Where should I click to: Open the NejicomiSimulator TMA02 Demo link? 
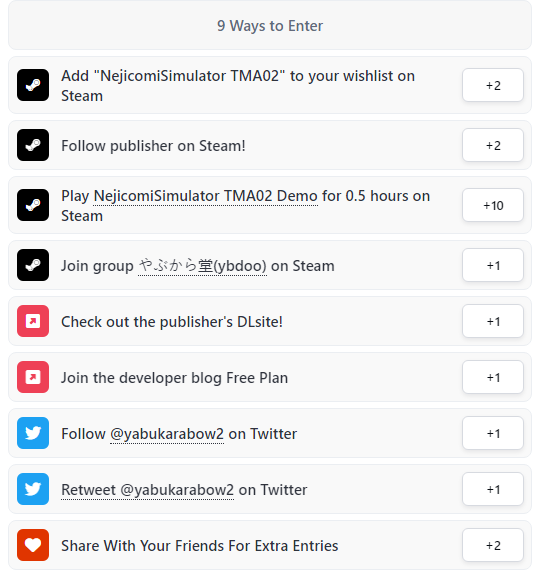pos(206,196)
